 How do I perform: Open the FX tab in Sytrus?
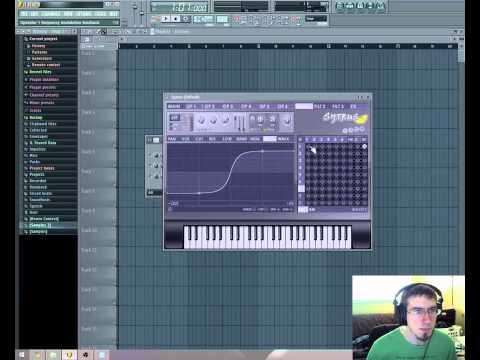[353, 106]
